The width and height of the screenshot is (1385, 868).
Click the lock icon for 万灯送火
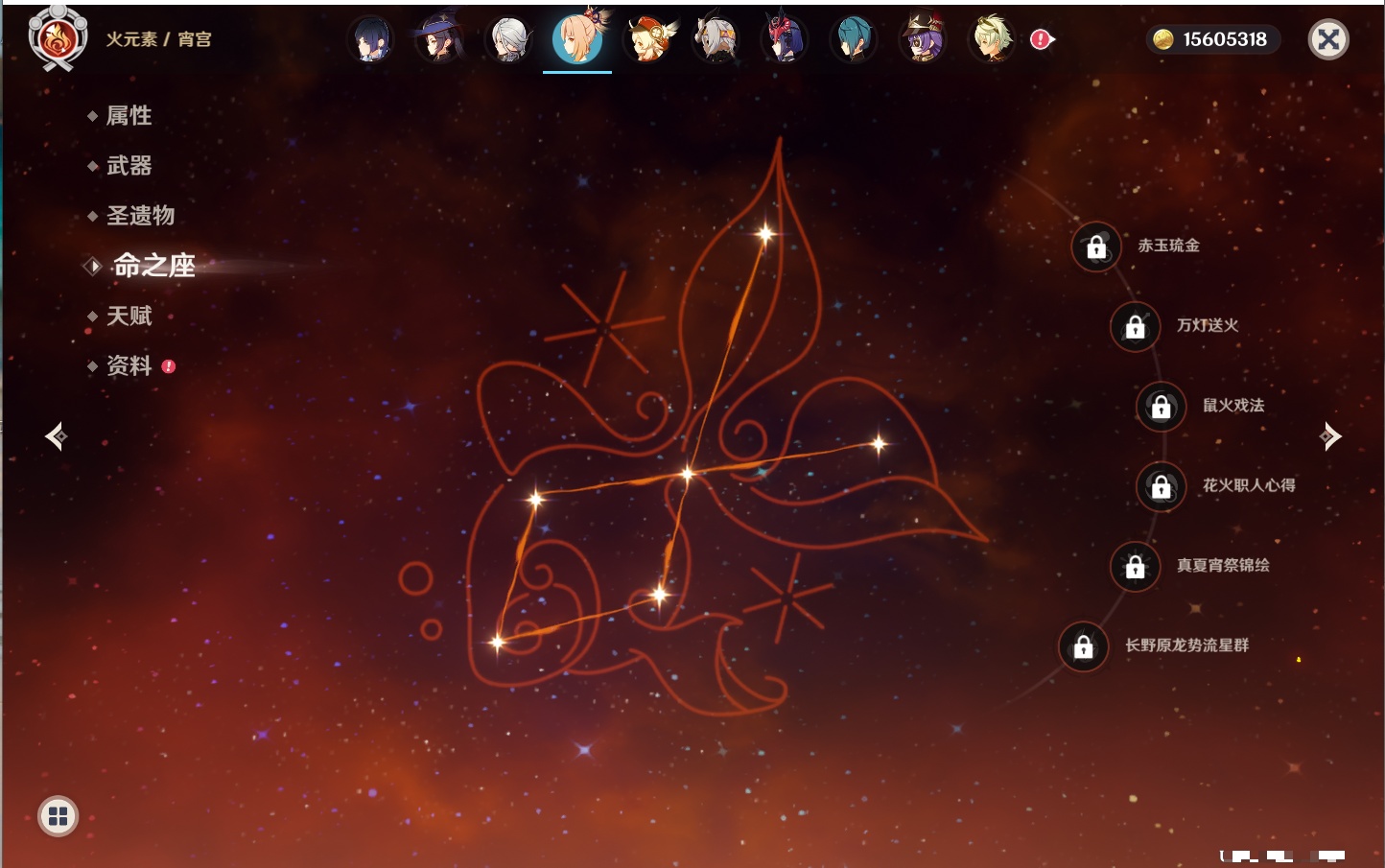click(x=1136, y=326)
